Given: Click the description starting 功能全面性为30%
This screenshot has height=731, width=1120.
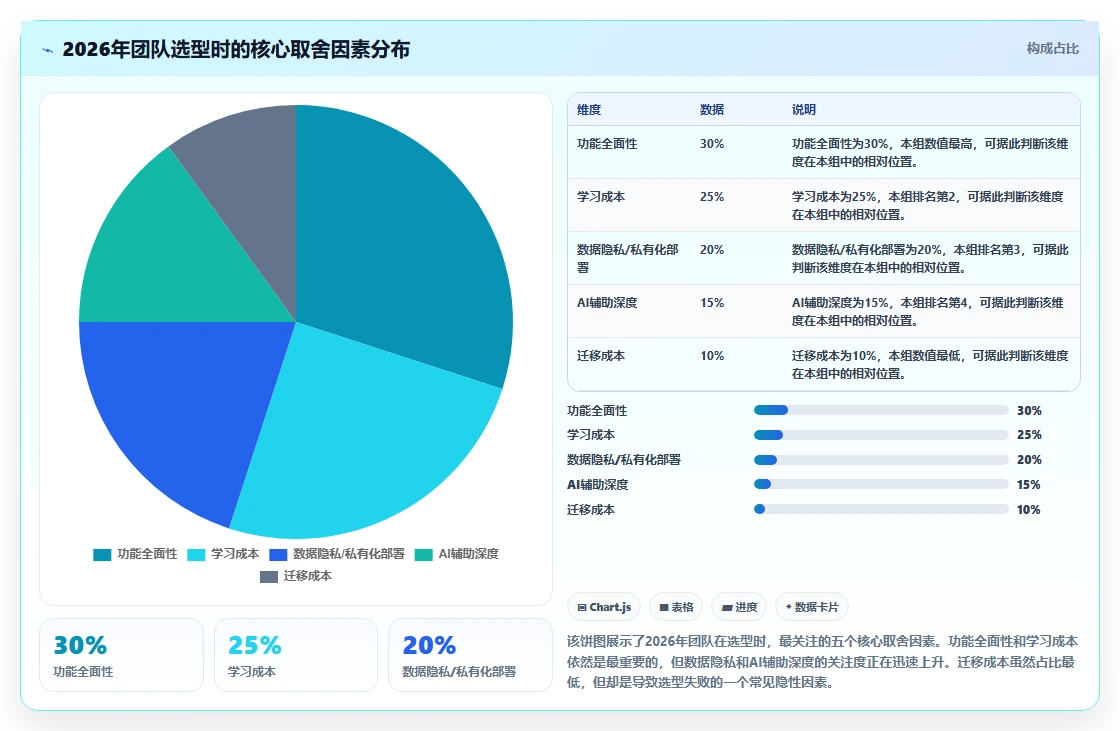Looking at the screenshot, I should pos(930,152).
